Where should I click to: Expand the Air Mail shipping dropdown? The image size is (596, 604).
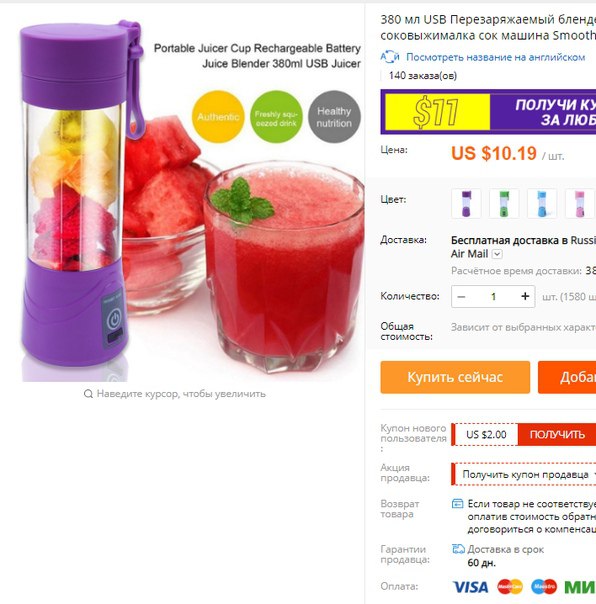tap(498, 254)
